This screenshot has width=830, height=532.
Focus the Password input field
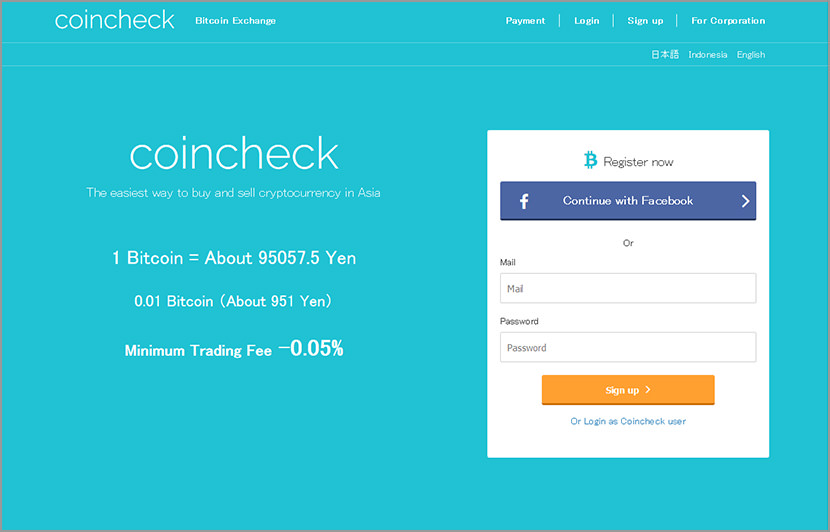point(628,347)
